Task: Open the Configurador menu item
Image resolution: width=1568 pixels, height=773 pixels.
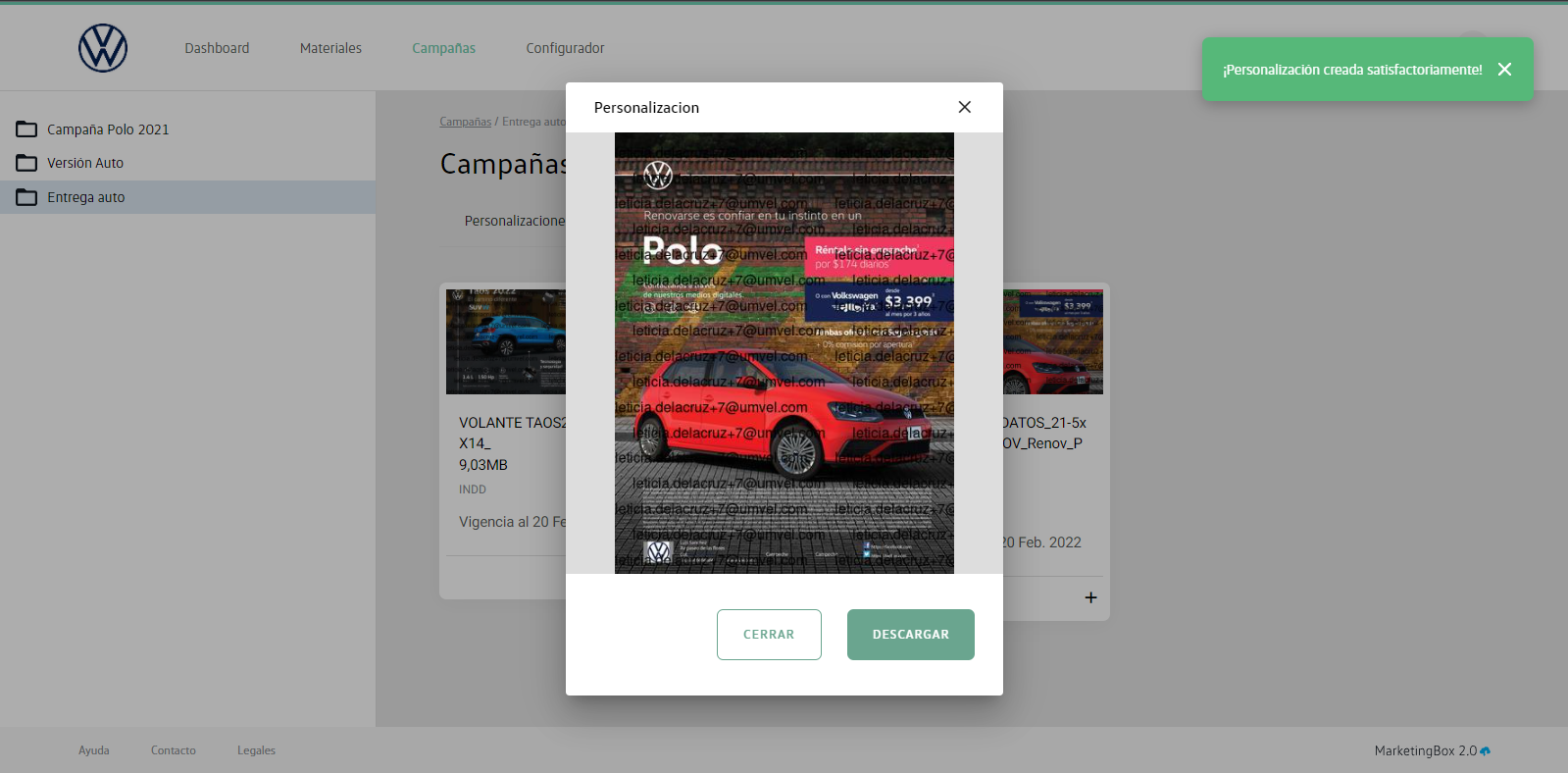Action: pos(565,48)
